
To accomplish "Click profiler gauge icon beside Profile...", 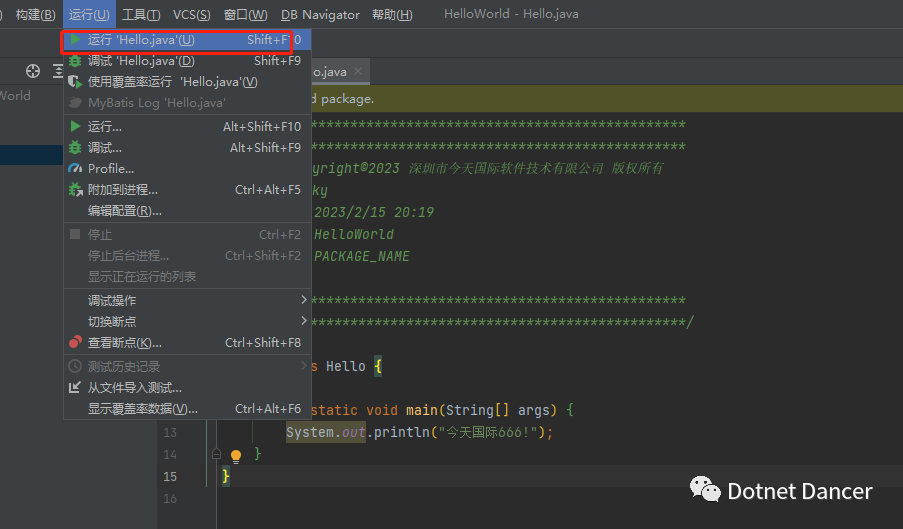I will [x=75, y=169].
